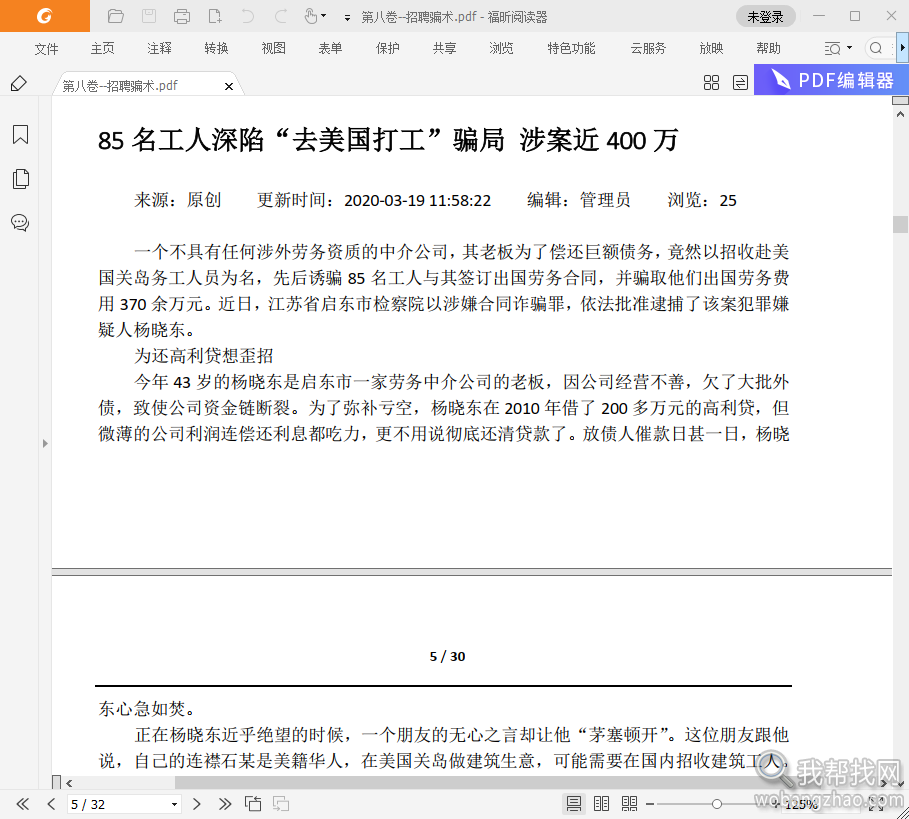The image size is (909, 819).
Task: Close the 第八卷--招聘骗术.pdf tab
Action: [x=229, y=86]
